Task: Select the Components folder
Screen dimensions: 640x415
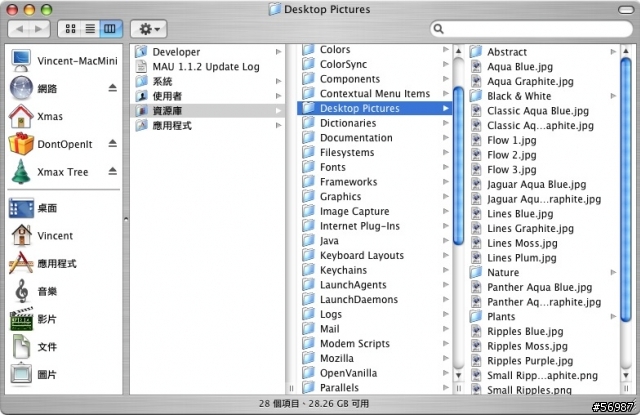Action: coord(375,79)
